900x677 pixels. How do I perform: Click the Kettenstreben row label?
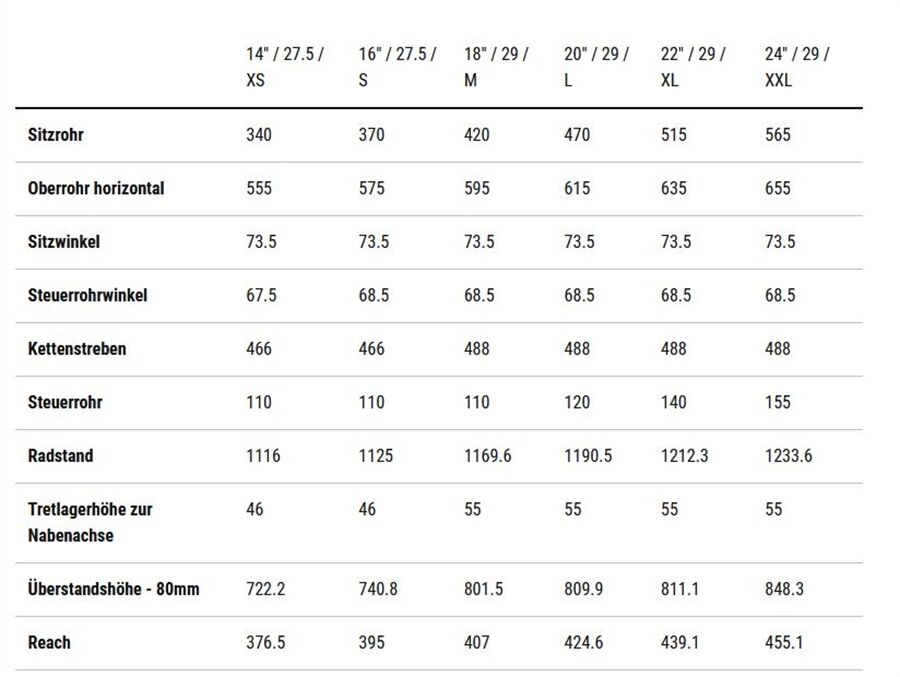coord(77,349)
